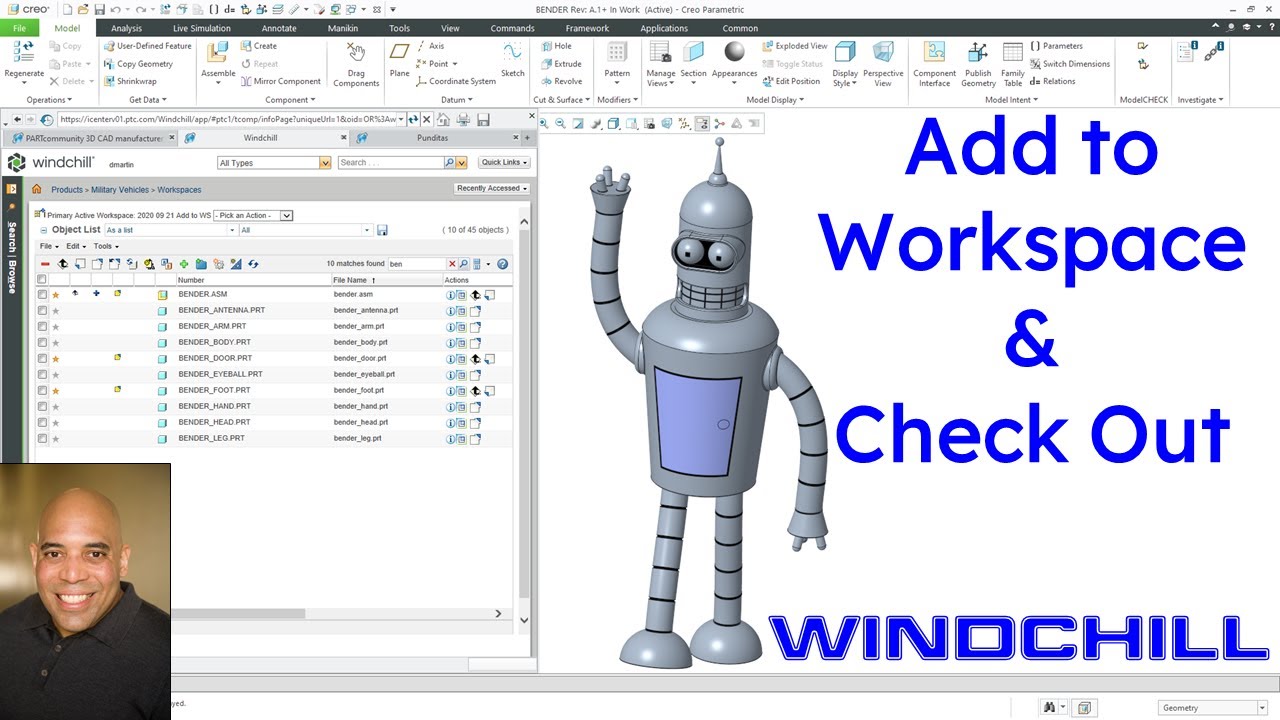Click the green plus add icon in object list toolbar
Image resolution: width=1280 pixels, height=720 pixels.
pyautogui.click(x=184, y=264)
